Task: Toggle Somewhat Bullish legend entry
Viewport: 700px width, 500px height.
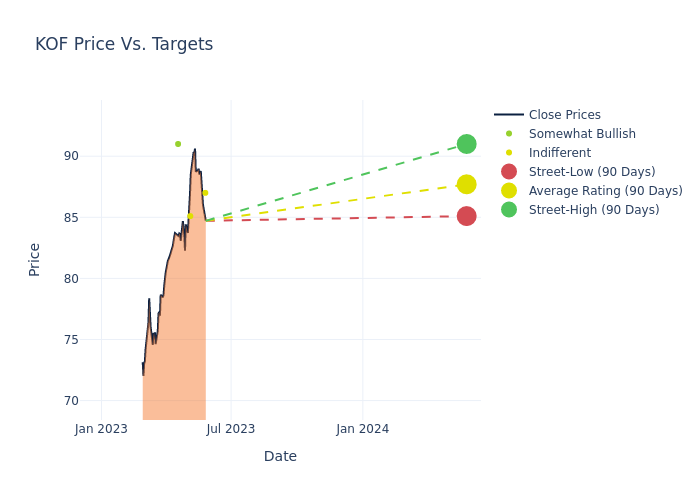Action: pyautogui.click(x=582, y=134)
